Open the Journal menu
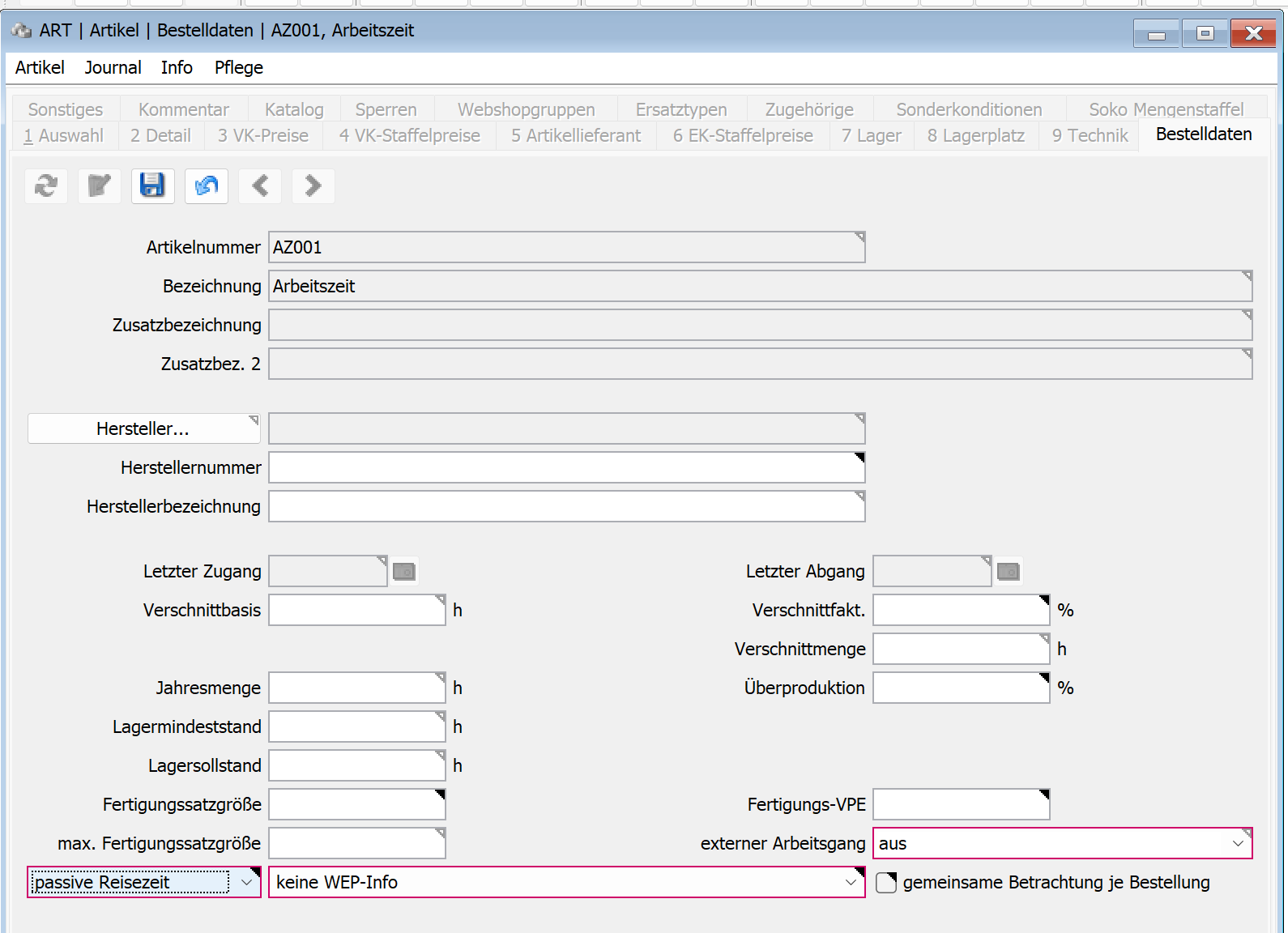 point(113,68)
